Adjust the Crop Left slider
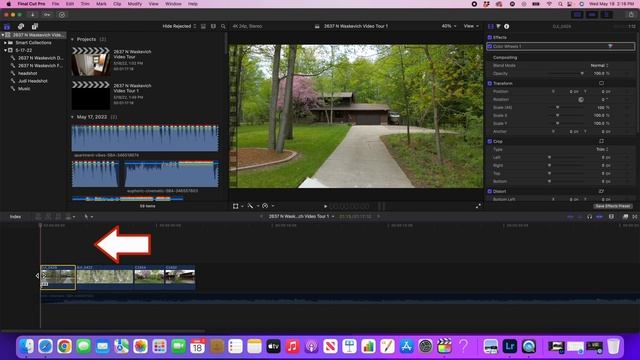 566,157
